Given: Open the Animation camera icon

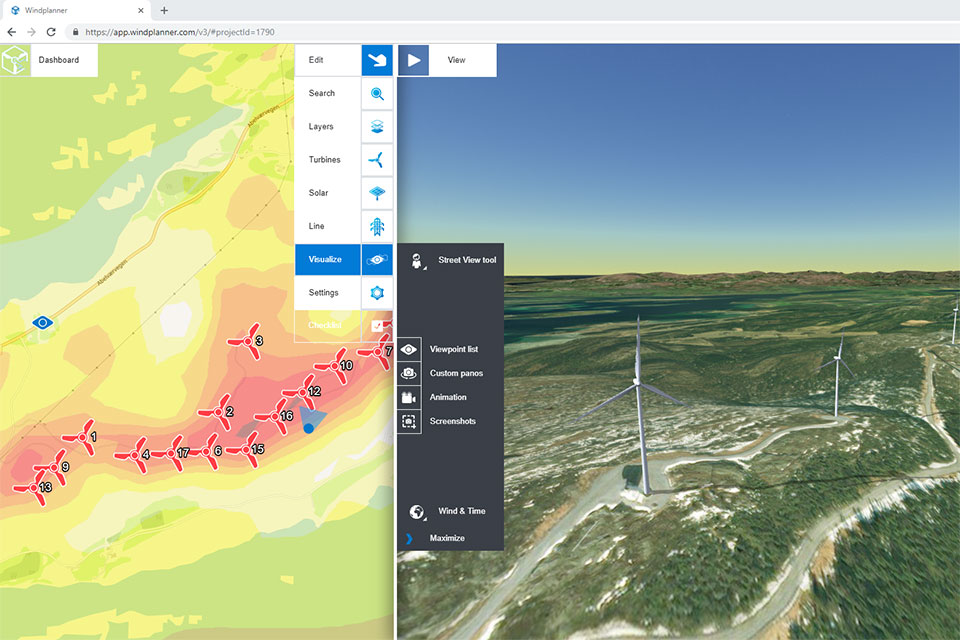Looking at the screenshot, I should click(408, 397).
